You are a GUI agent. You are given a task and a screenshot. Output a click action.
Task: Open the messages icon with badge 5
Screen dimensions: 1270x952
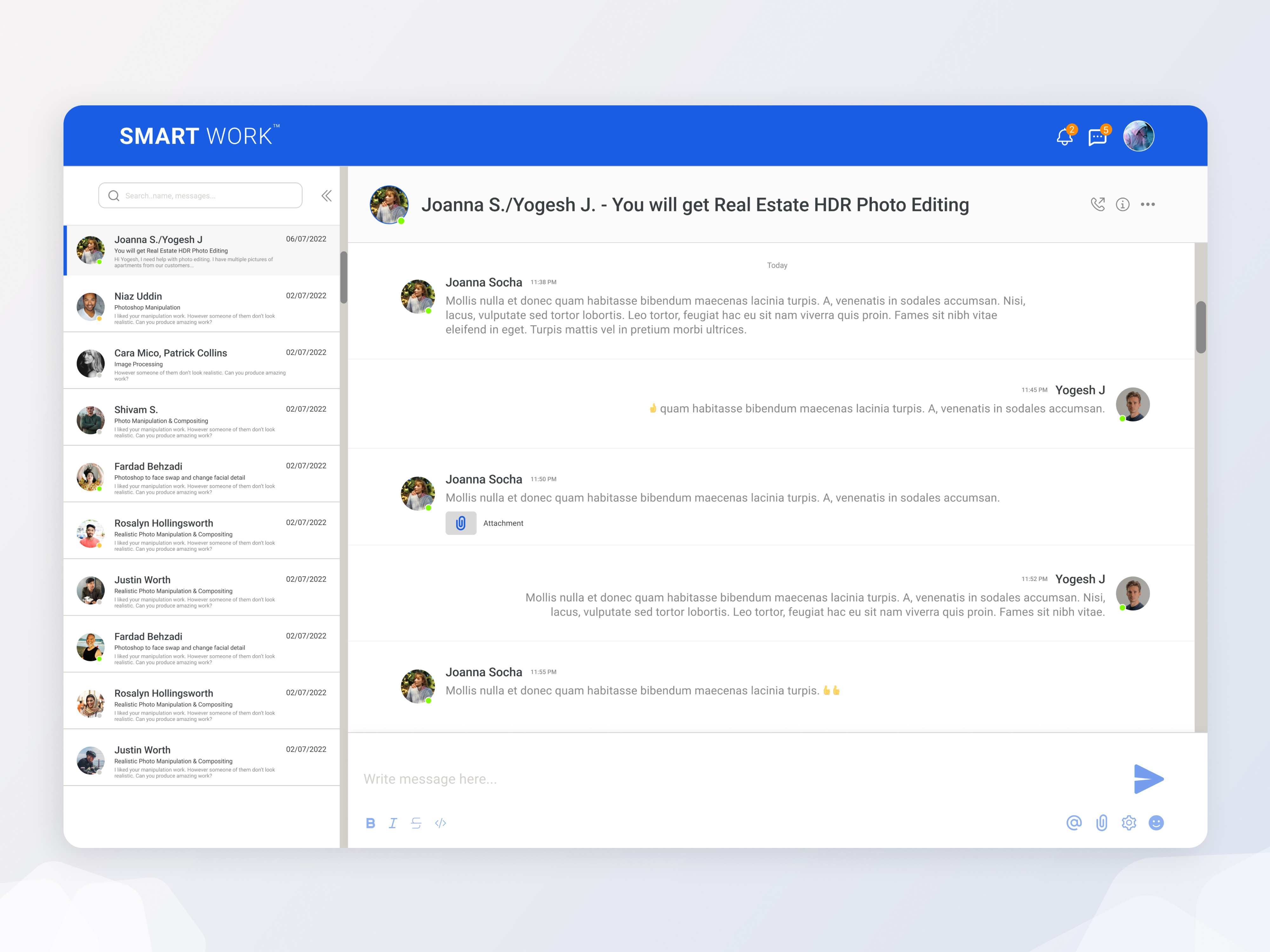pyautogui.click(x=1097, y=138)
